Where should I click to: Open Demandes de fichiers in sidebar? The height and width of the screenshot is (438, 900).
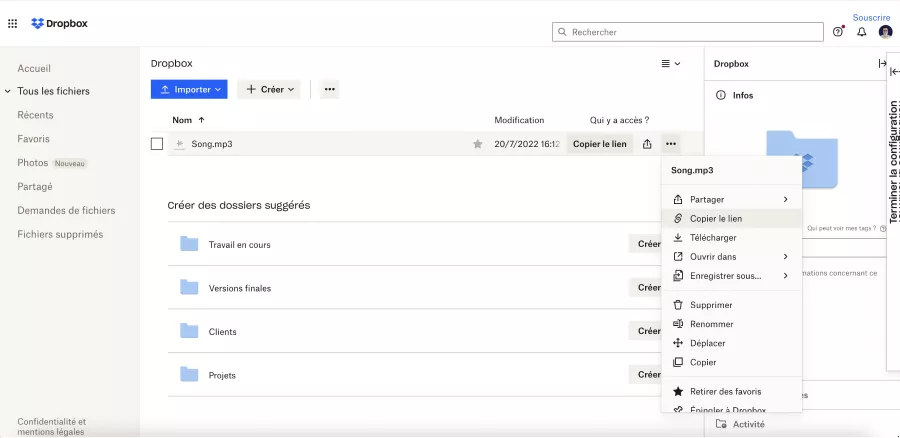point(66,211)
